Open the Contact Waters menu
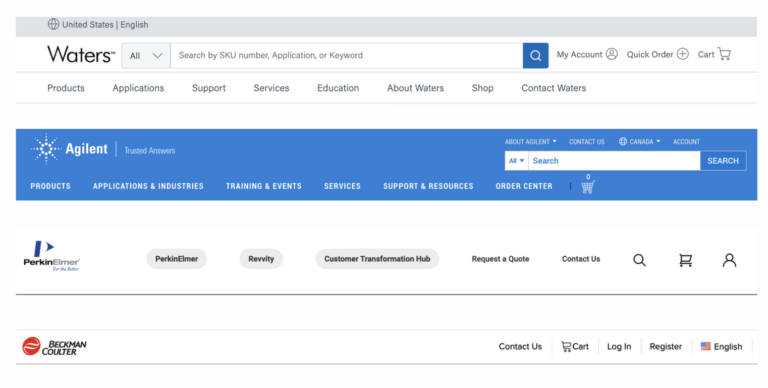Image resolution: width=768 pixels, height=388 pixels. pyautogui.click(x=553, y=88)
